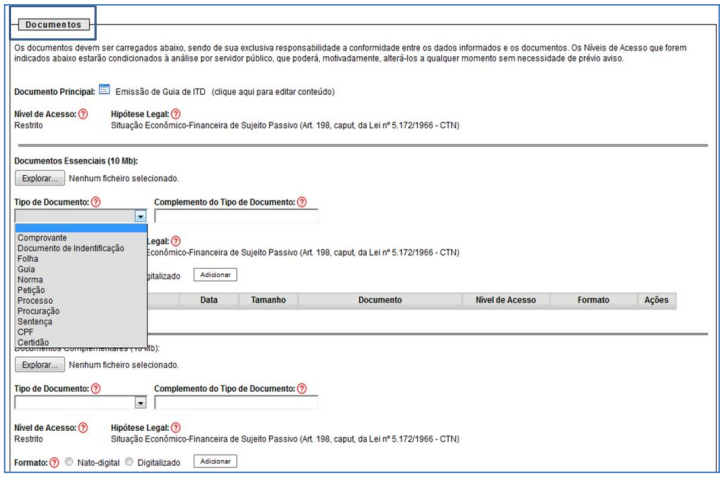Click help icon beside Hipótese Legal under Documento Principal
The height and width of the screenshot is (477, 724).
pyautogui.click(x=176, y=115)
